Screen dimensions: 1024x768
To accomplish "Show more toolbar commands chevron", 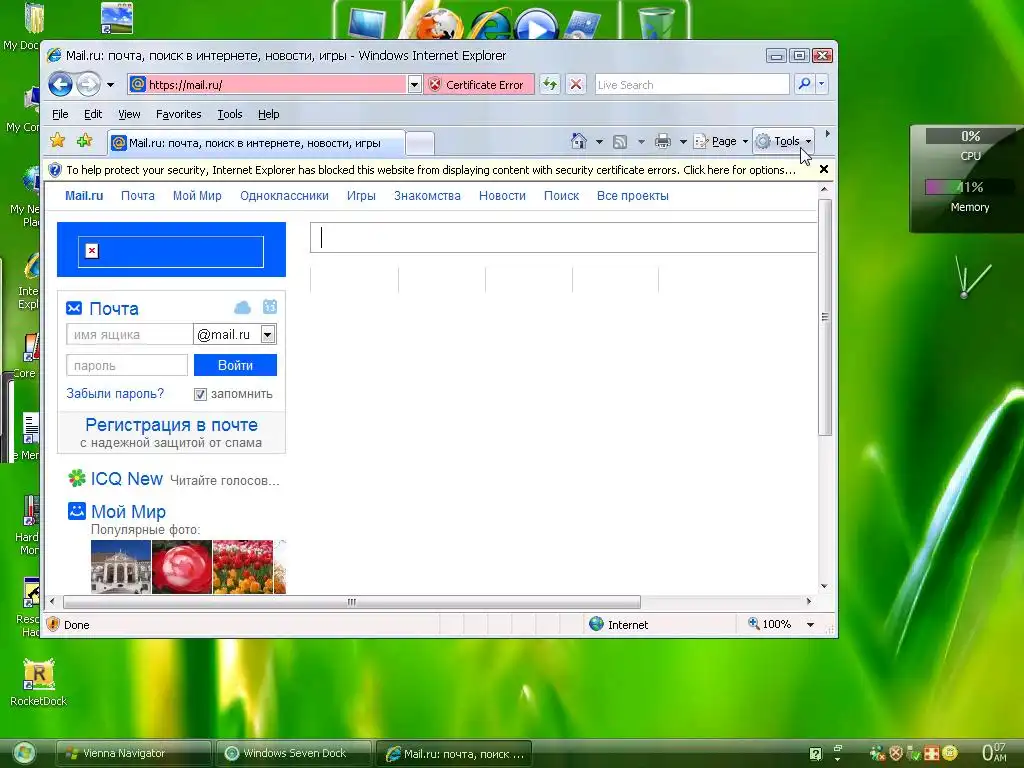I will pyautogui.click(x=827, y=134).
